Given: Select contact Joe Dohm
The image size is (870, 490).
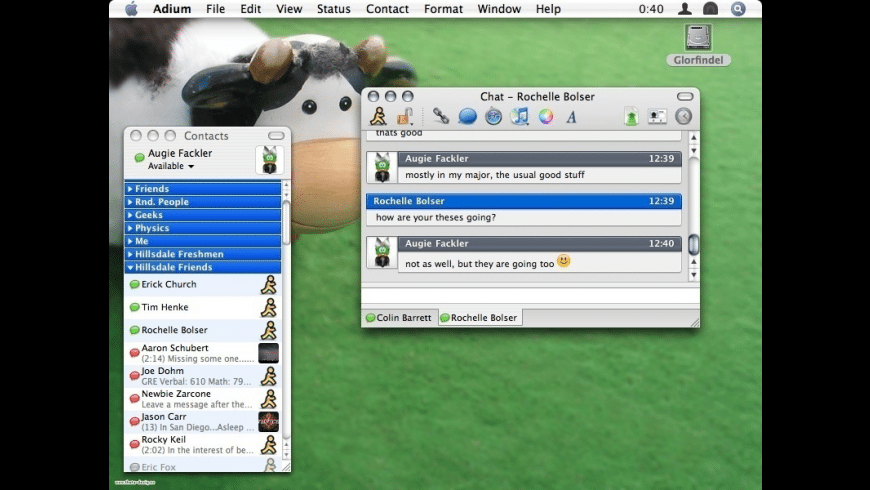Looking at the screenshot, I should tap(203, 376).
